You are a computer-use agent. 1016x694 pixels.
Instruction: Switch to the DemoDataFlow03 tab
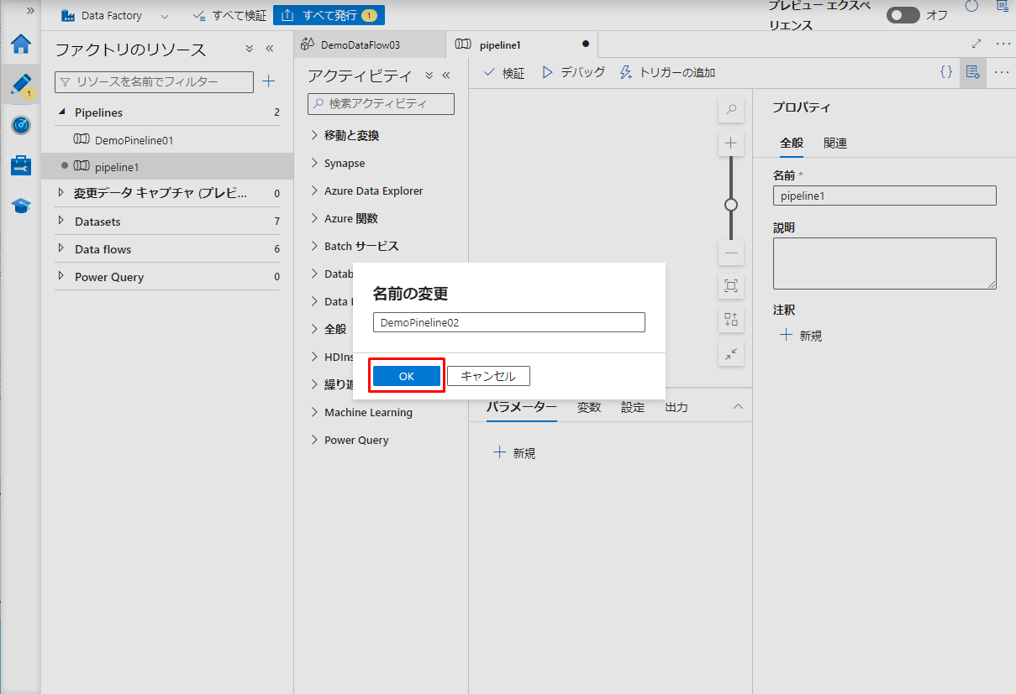pyautogui.click(x=360, y=45)
